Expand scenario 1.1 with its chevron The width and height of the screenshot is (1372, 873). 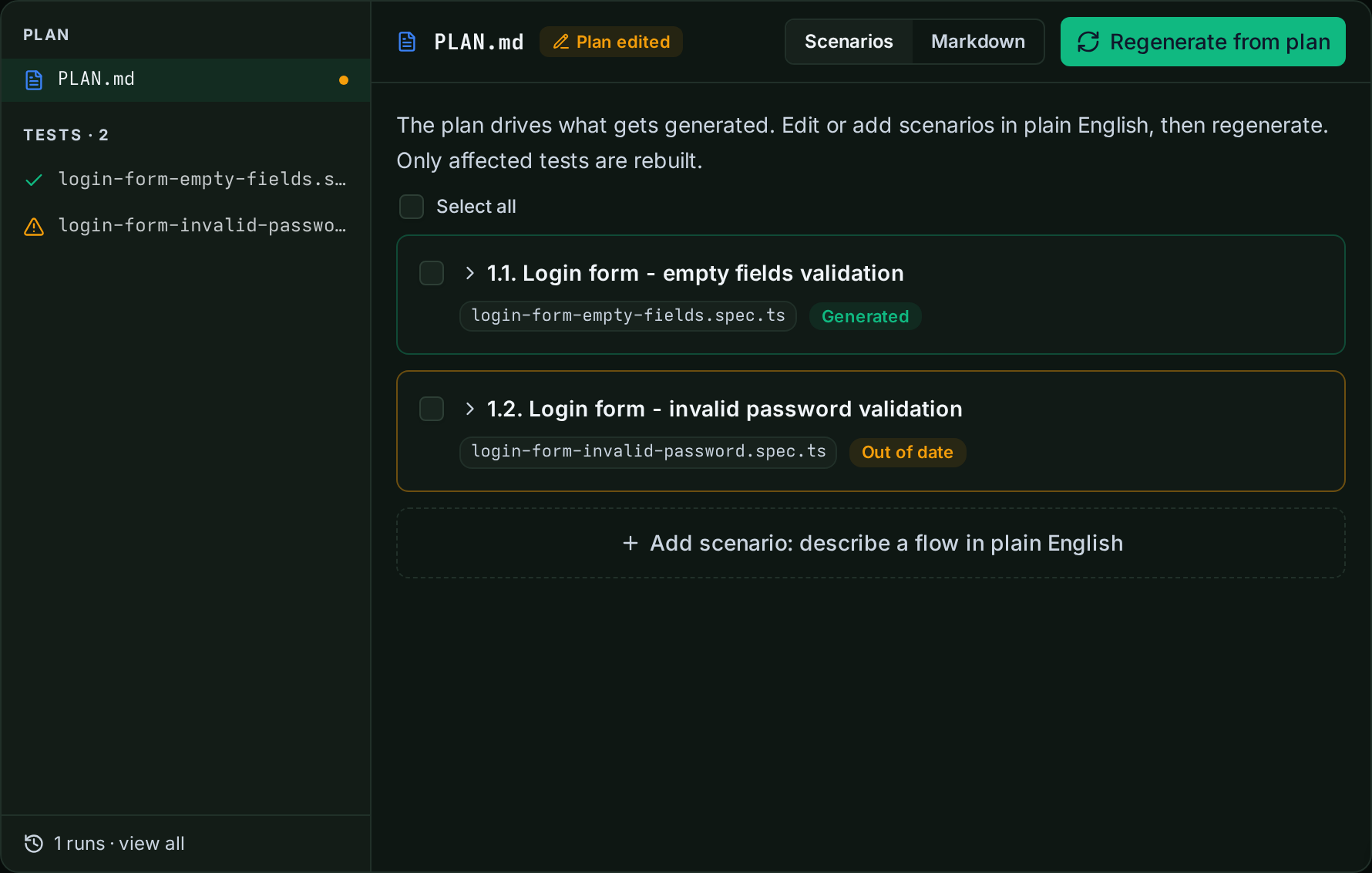[x=469, y=273]
